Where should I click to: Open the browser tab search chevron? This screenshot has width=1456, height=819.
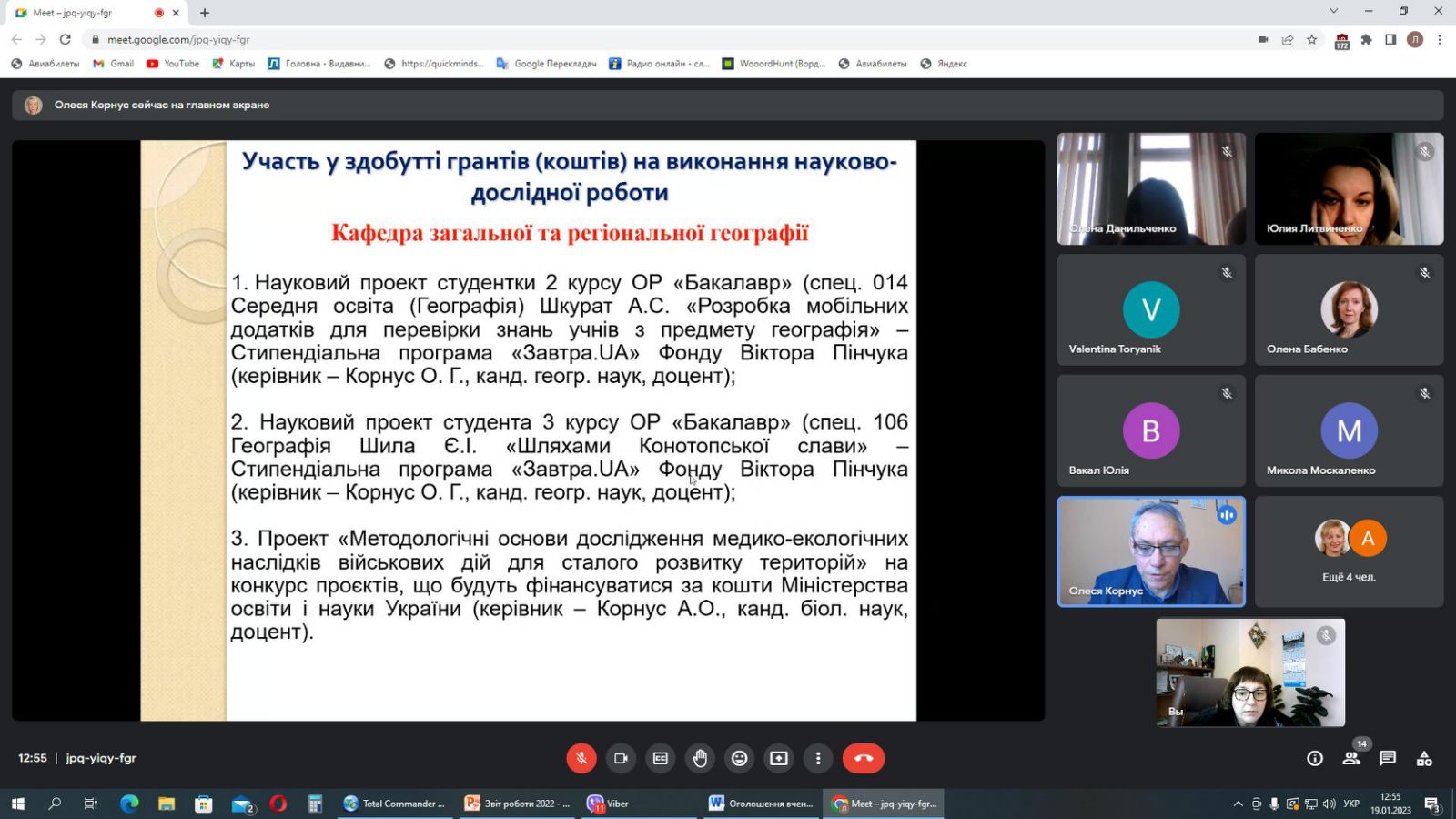point(1333,12)
